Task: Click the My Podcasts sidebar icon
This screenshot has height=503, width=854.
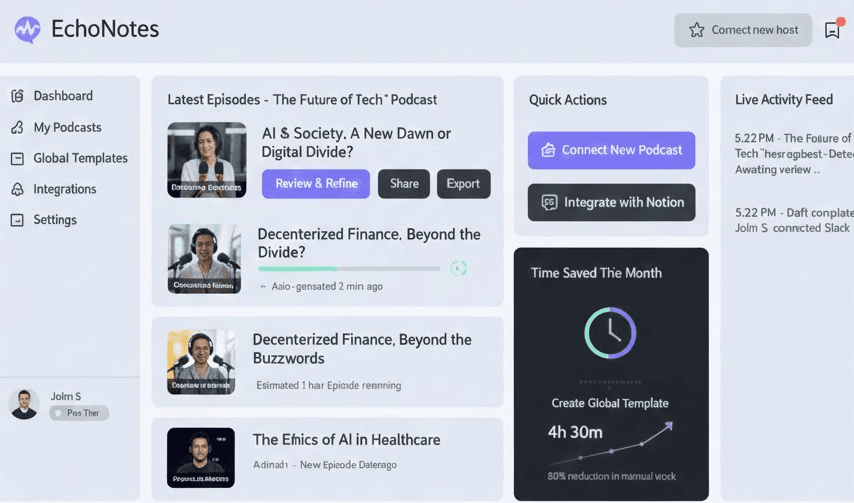Action: click(17, 127)
